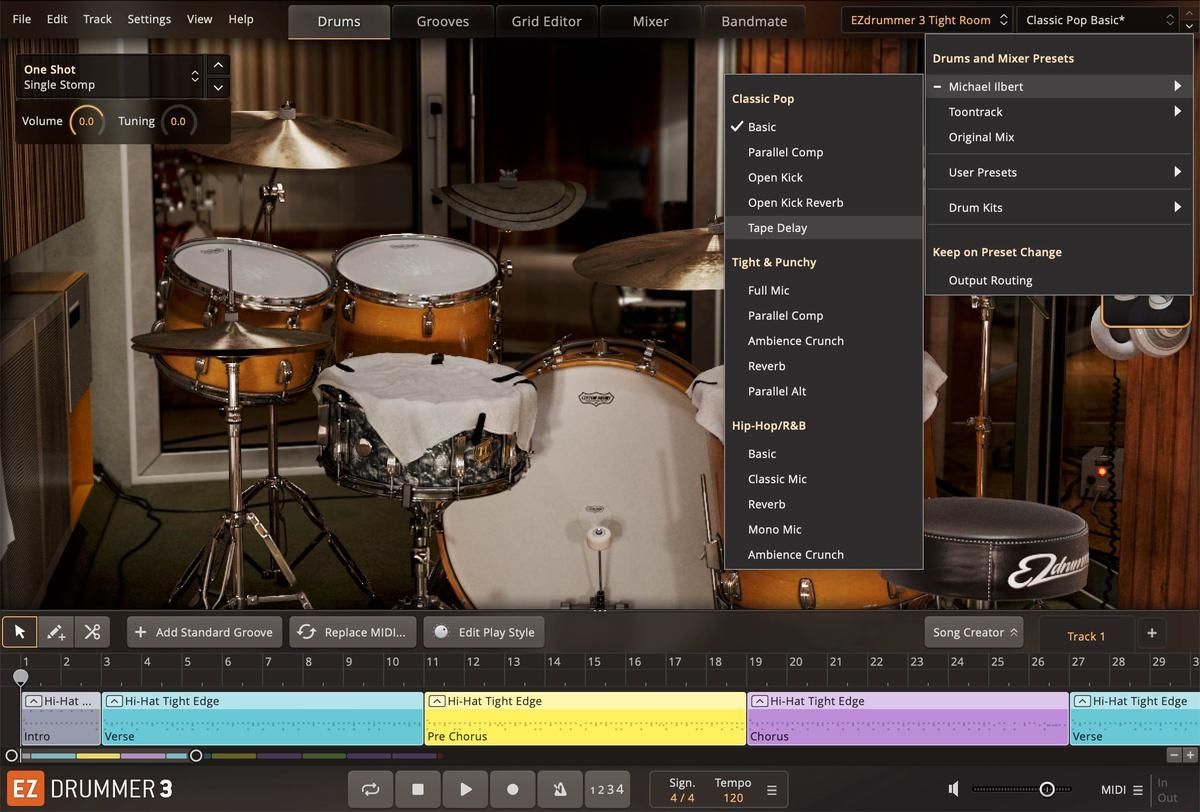
Task: Toggle the metronome click
Action: click(560, 789)
